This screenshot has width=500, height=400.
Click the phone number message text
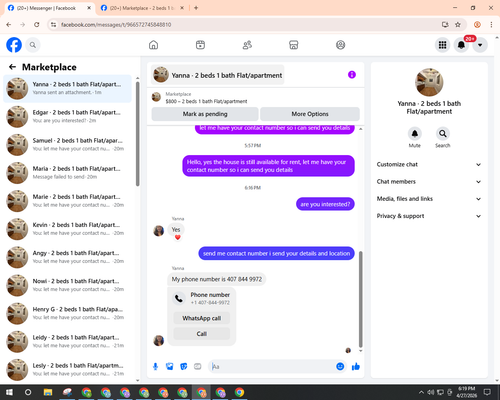pyautogui.click(x=217, y=279)
